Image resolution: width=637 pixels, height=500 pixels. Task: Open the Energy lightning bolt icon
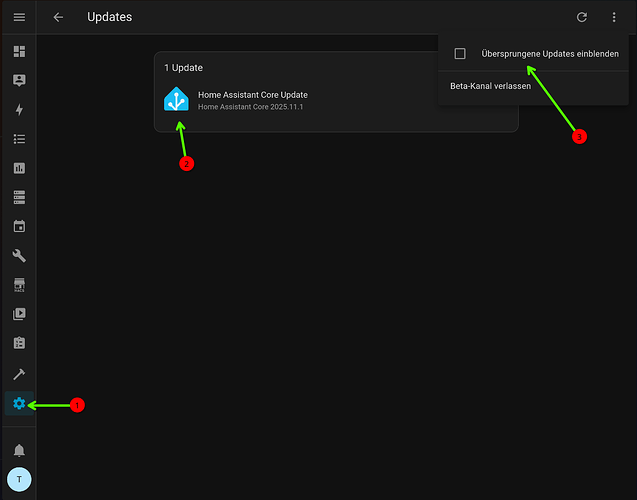pos(19,110)
